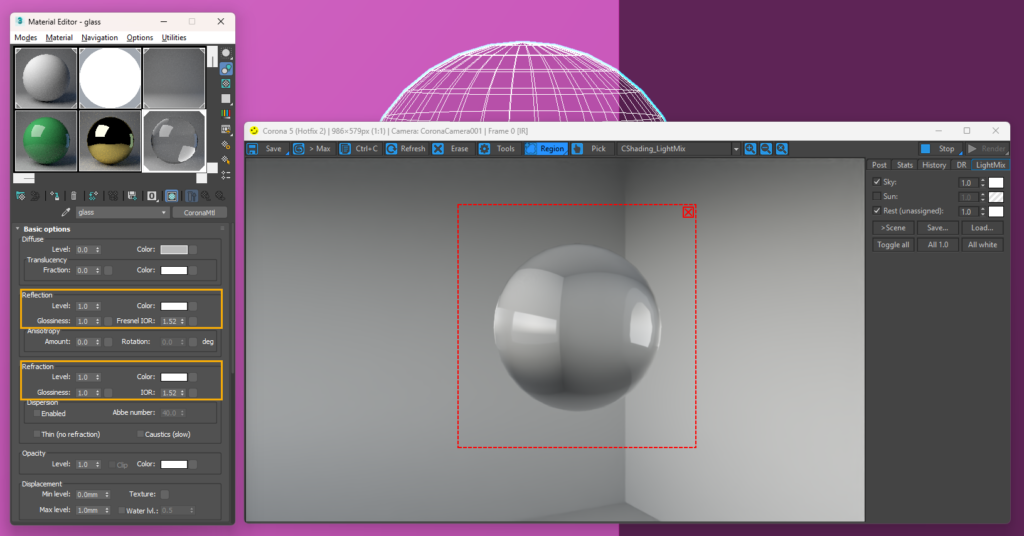Click Erase in the render toolbar
Image resolution: width=1024 pixels, height=536 pixels.
point(452,149)
